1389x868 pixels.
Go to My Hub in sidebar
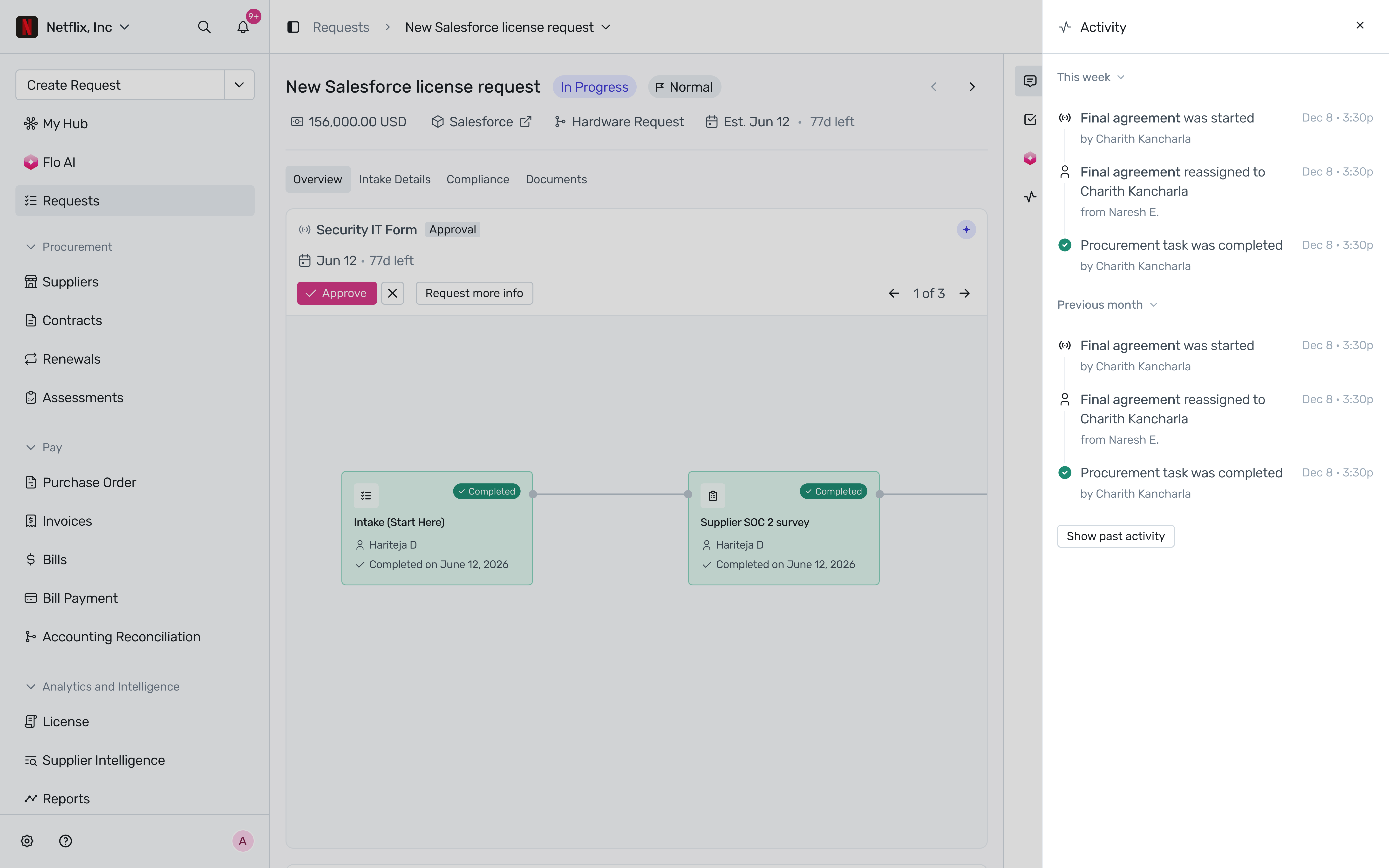point(135,123)
